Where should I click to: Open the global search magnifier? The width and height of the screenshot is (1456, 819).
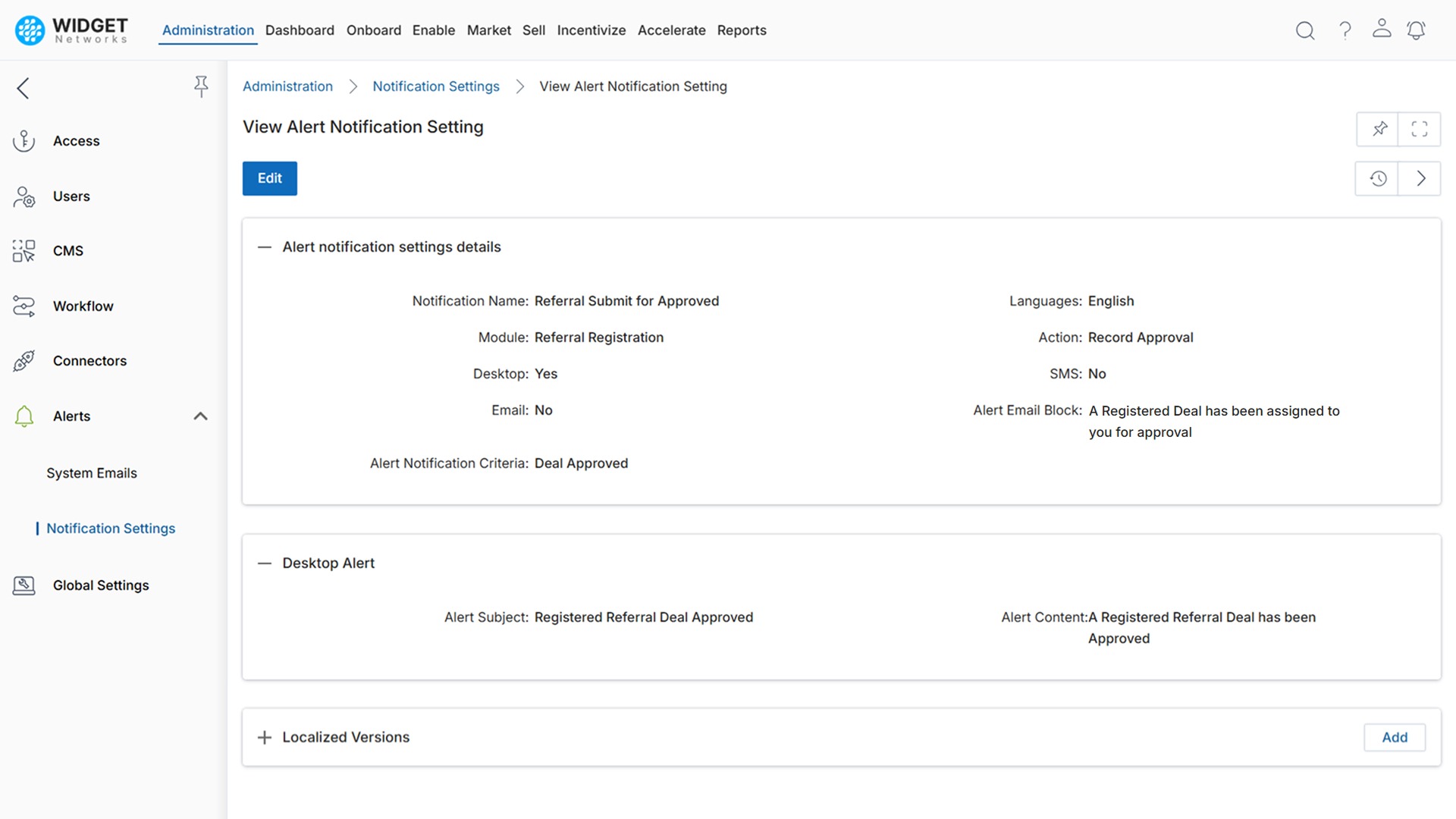tap(1305, 30)
